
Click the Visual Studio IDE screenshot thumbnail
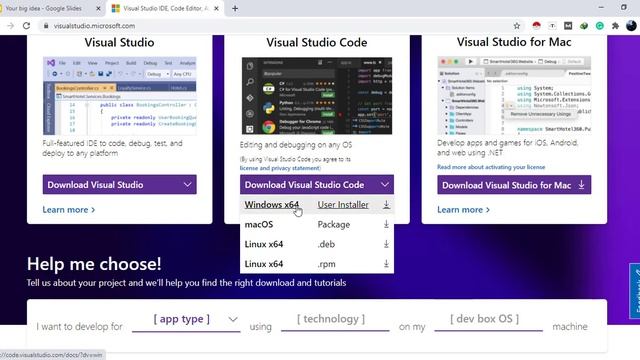120,96
